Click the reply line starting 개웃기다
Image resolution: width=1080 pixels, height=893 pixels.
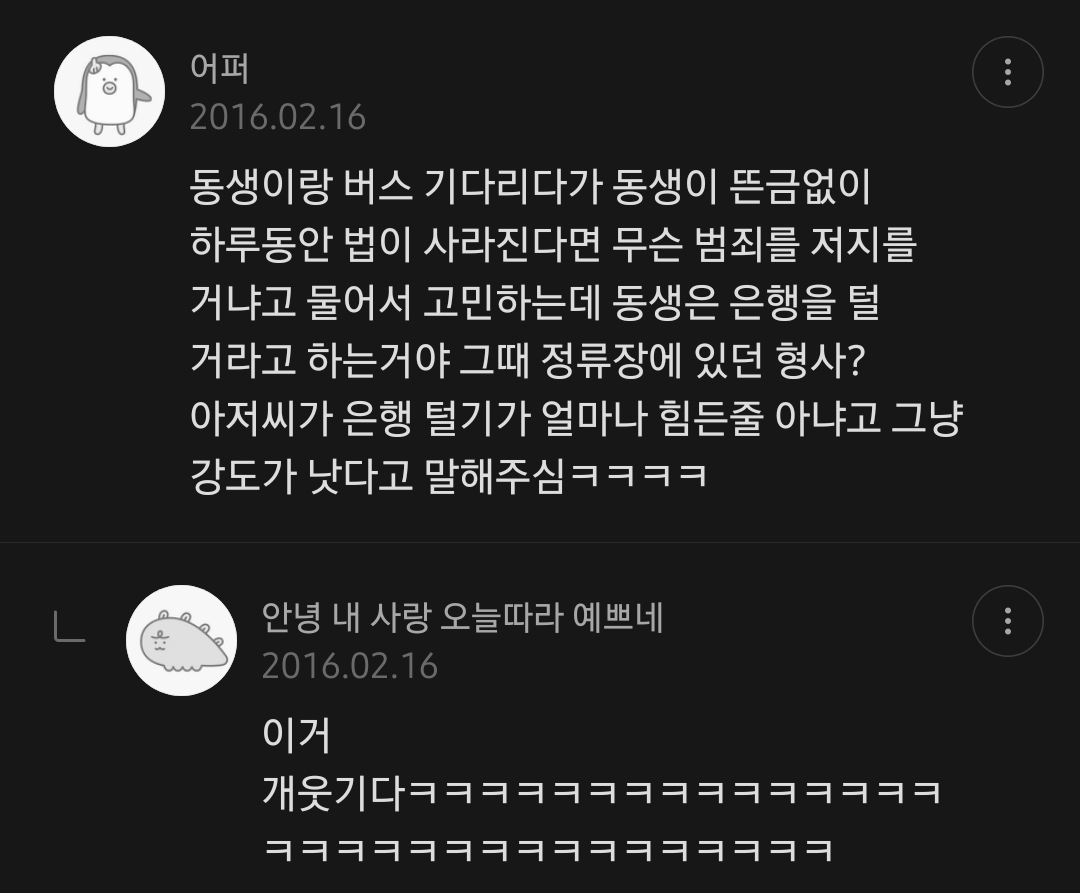(x=601, y=792)
